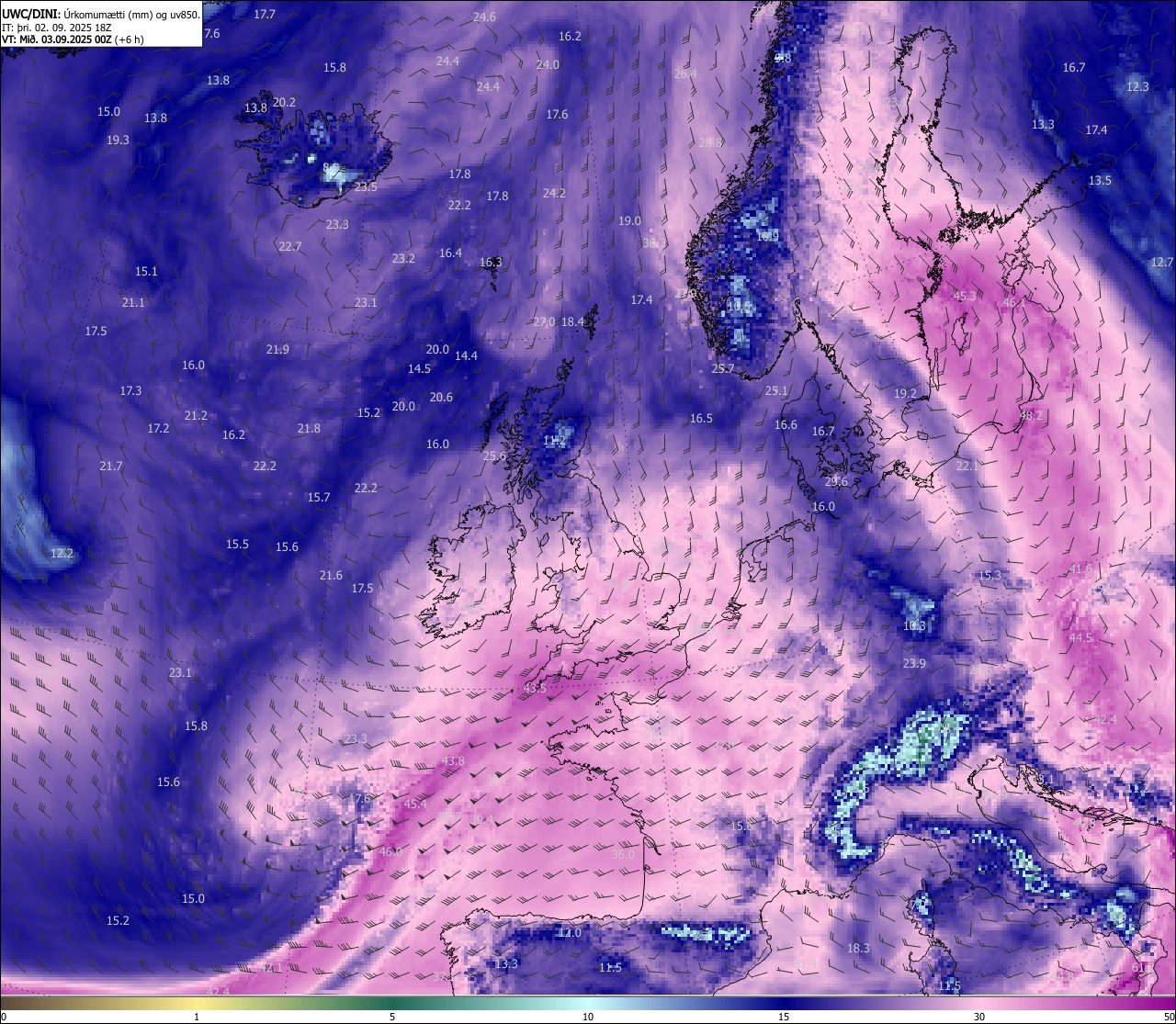Image resolution: width=1176 pixels, height=1024 pixels.
Task: Click the 23.2 map value
Action: point(403,258)
